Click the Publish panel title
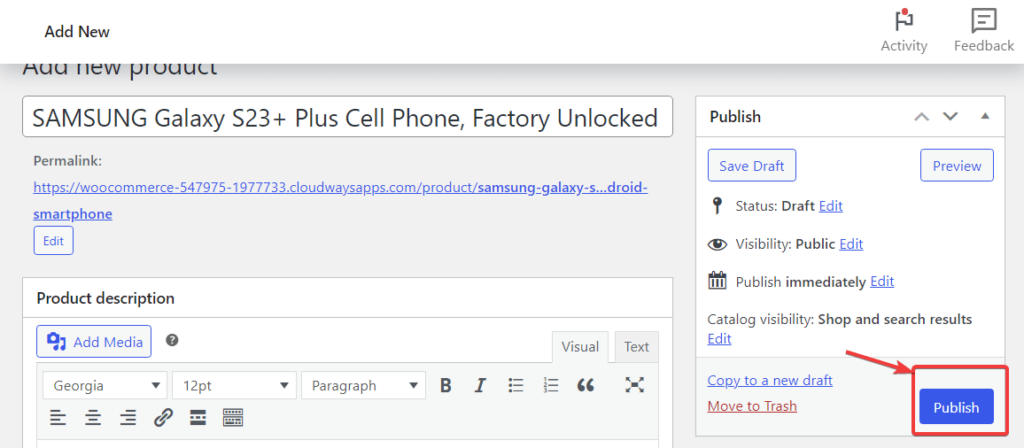 point(735,117)
